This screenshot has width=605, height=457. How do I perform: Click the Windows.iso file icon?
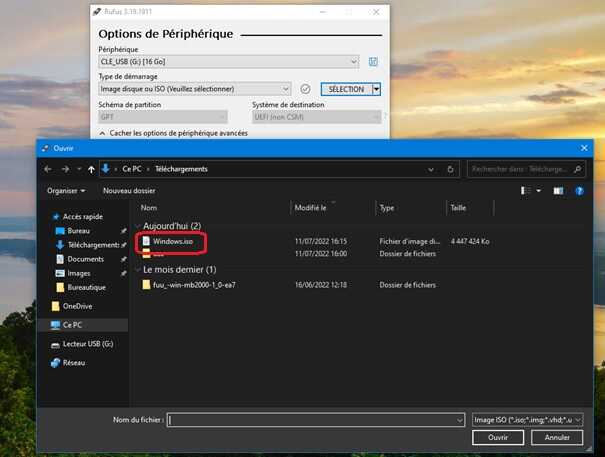coord(146,241)
